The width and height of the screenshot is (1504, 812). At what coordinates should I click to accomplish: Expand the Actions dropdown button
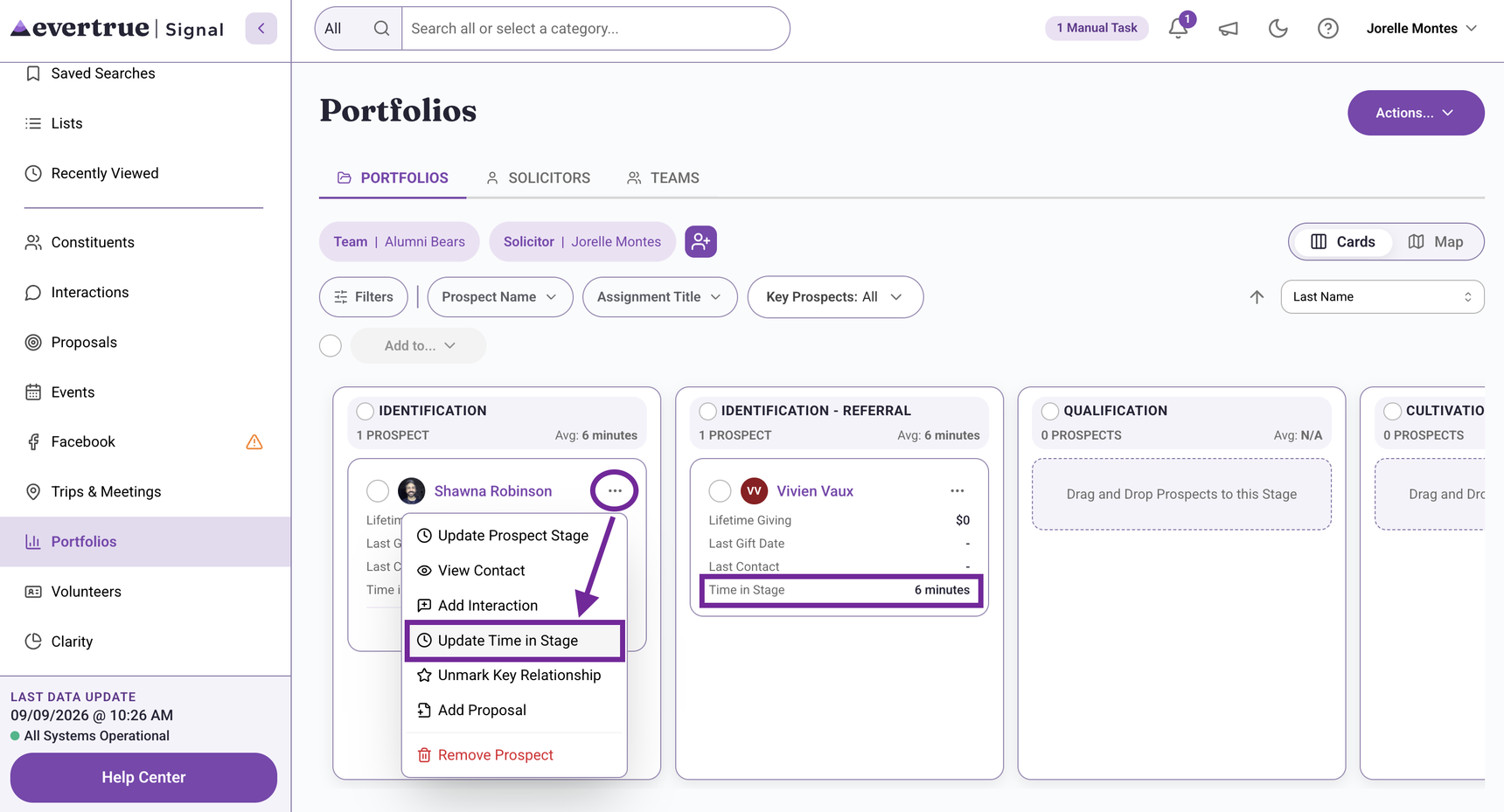point(1416,113)
